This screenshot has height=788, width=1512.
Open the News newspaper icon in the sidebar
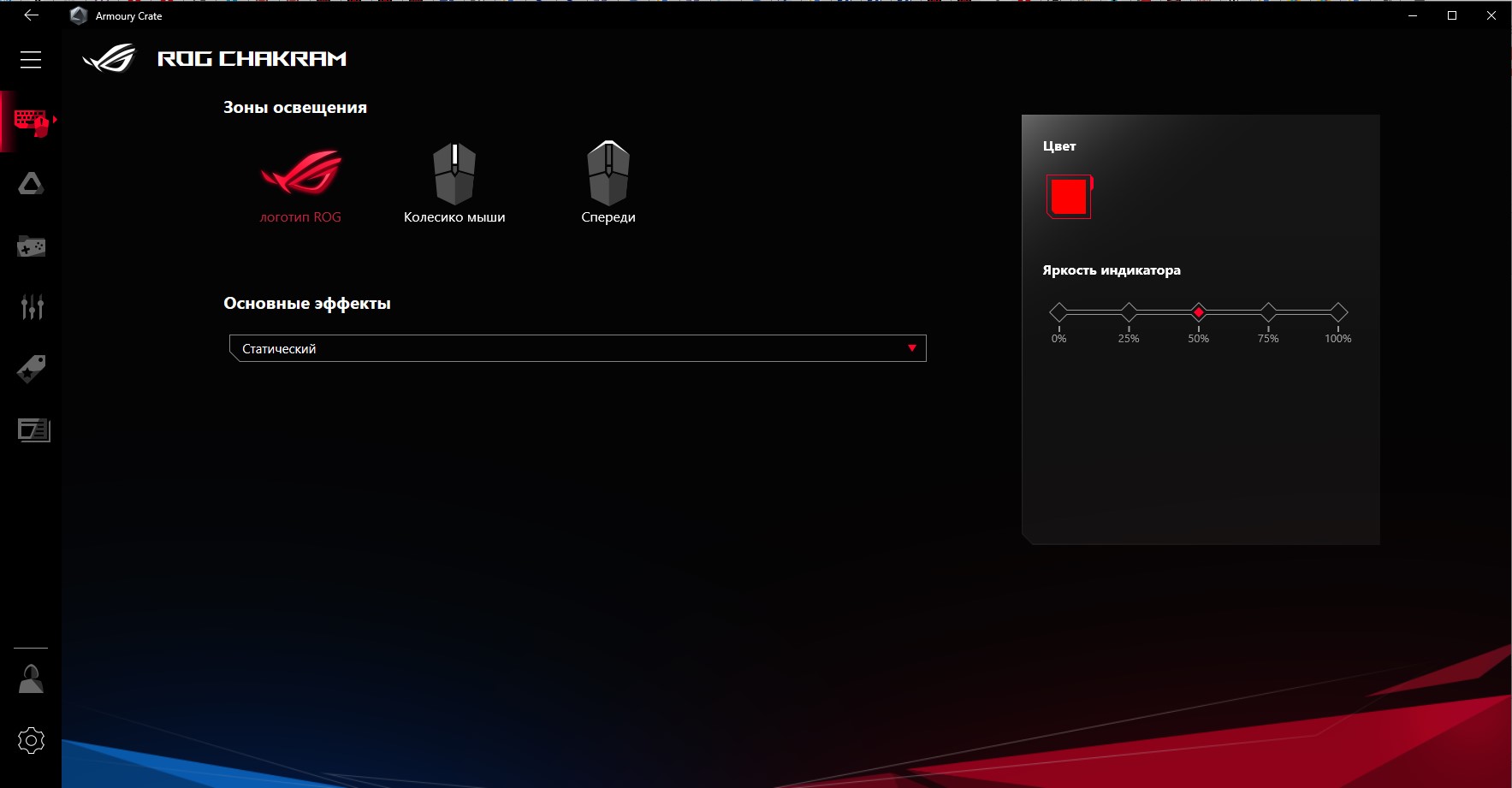pyautogui.click(x=33, y=430)
